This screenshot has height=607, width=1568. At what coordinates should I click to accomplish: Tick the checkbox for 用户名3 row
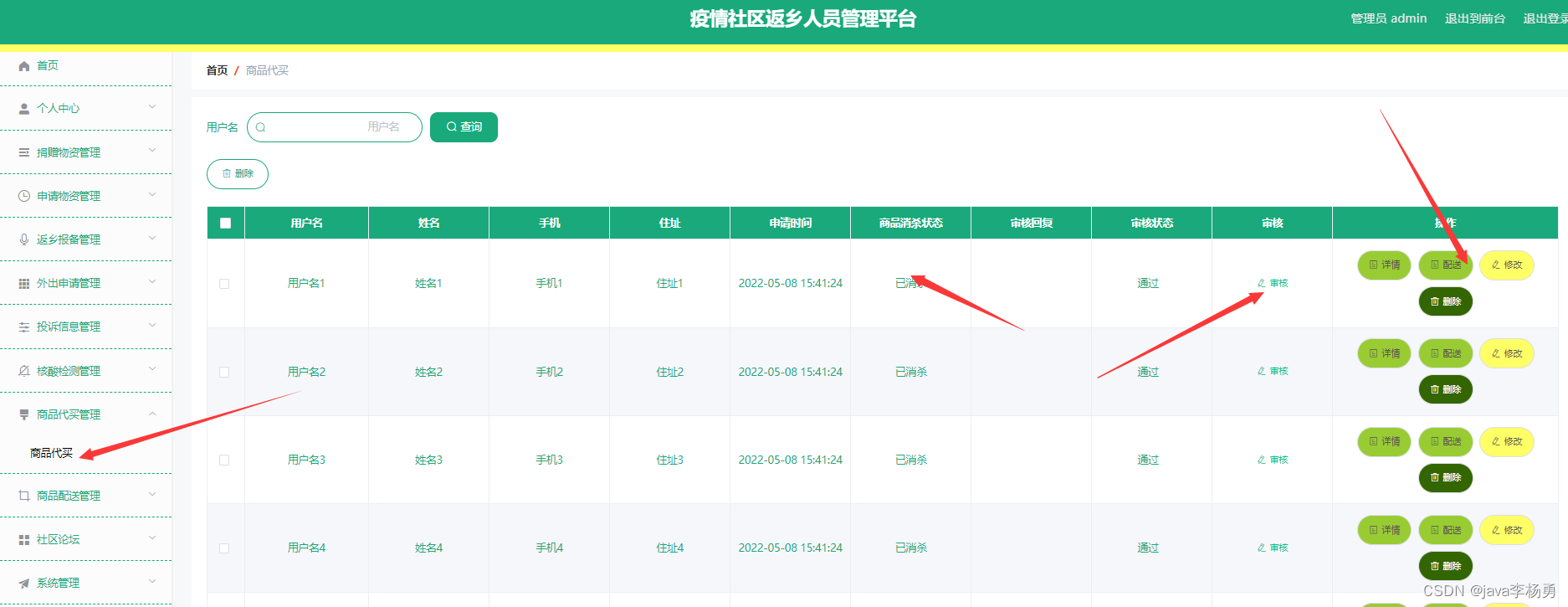[224, 460]
